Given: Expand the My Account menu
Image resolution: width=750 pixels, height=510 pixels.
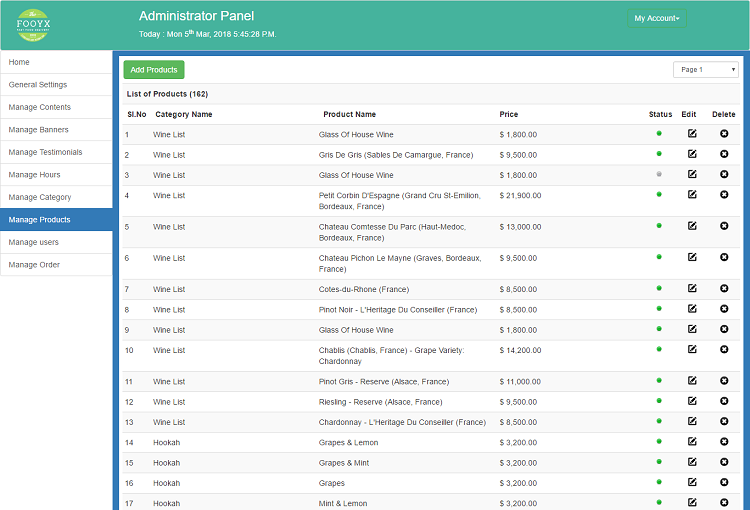Looking at the screenshot, I should coord(657,18).
